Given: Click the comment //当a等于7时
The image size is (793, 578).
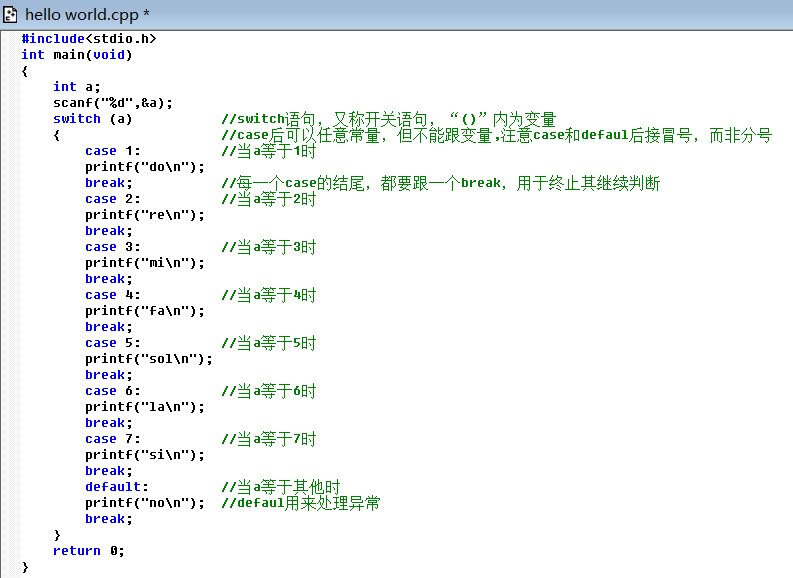Looking at the screenshot, I should pos(269,439).
